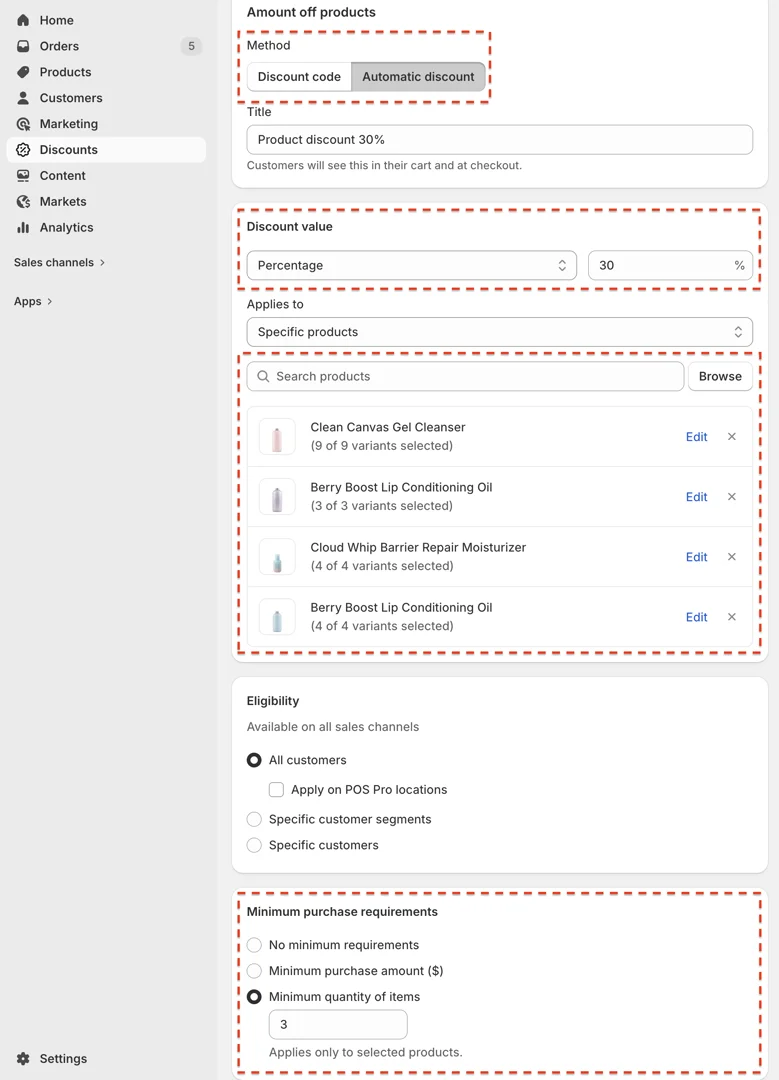779x1080 pixels.
Task: Edit Berry Boost Lip Oil (3 of 3 variants)
Action: [696, 497]
